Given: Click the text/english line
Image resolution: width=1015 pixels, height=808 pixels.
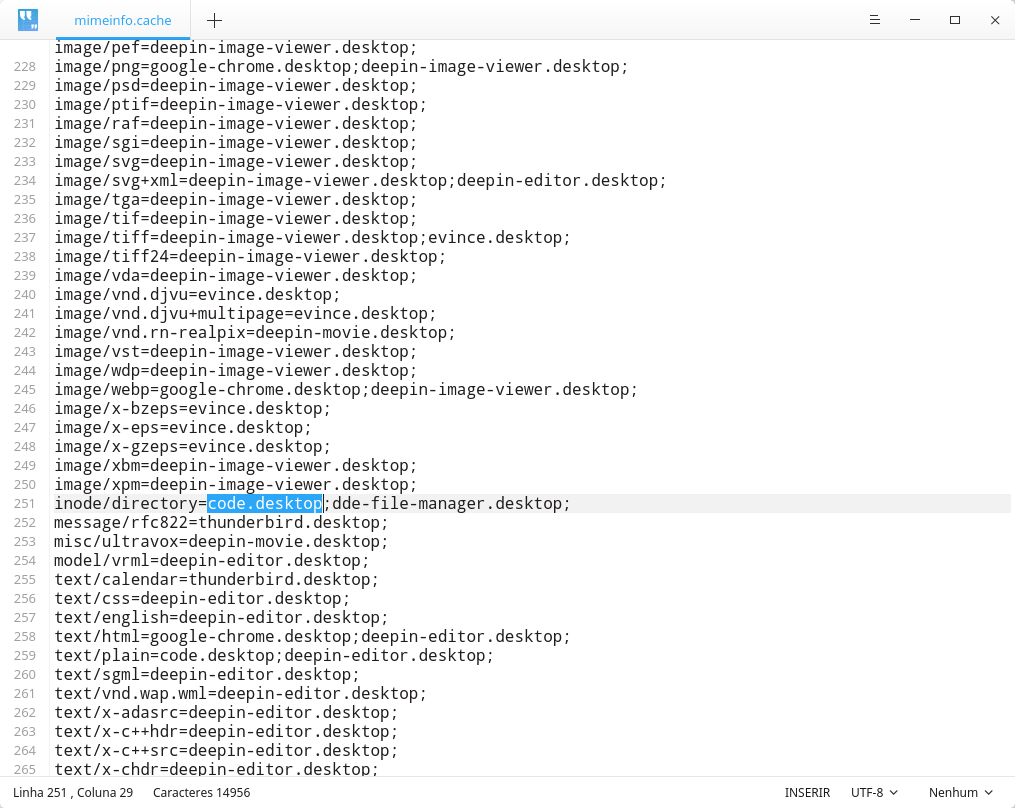Looking at the screenshot, I should pos(221,618).
